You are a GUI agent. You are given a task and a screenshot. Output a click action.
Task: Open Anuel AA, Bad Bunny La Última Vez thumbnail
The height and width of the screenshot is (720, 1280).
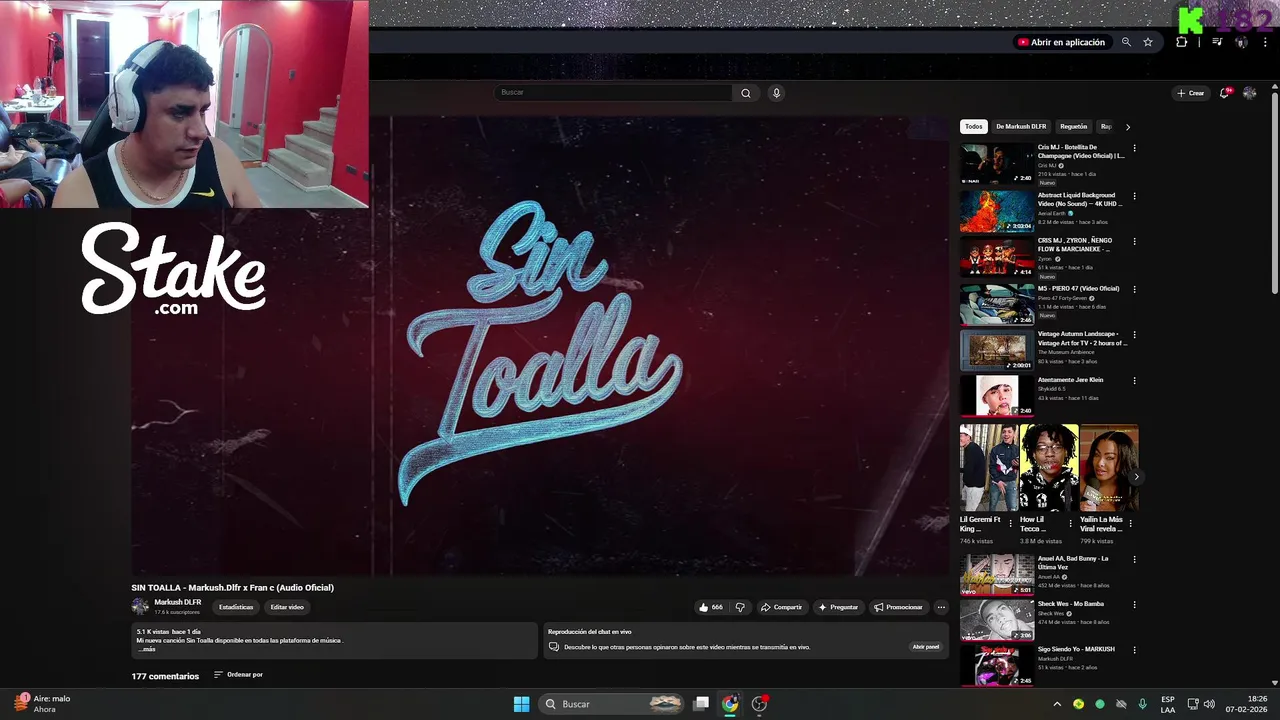[997, 575]
